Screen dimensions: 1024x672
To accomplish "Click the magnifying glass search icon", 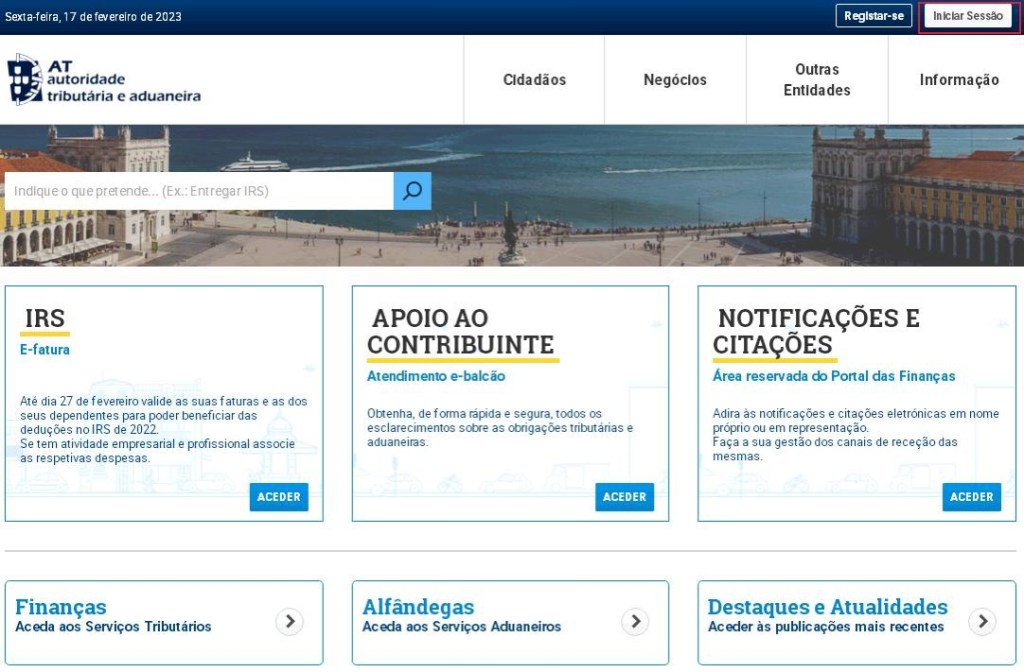I will click(412, 191).
